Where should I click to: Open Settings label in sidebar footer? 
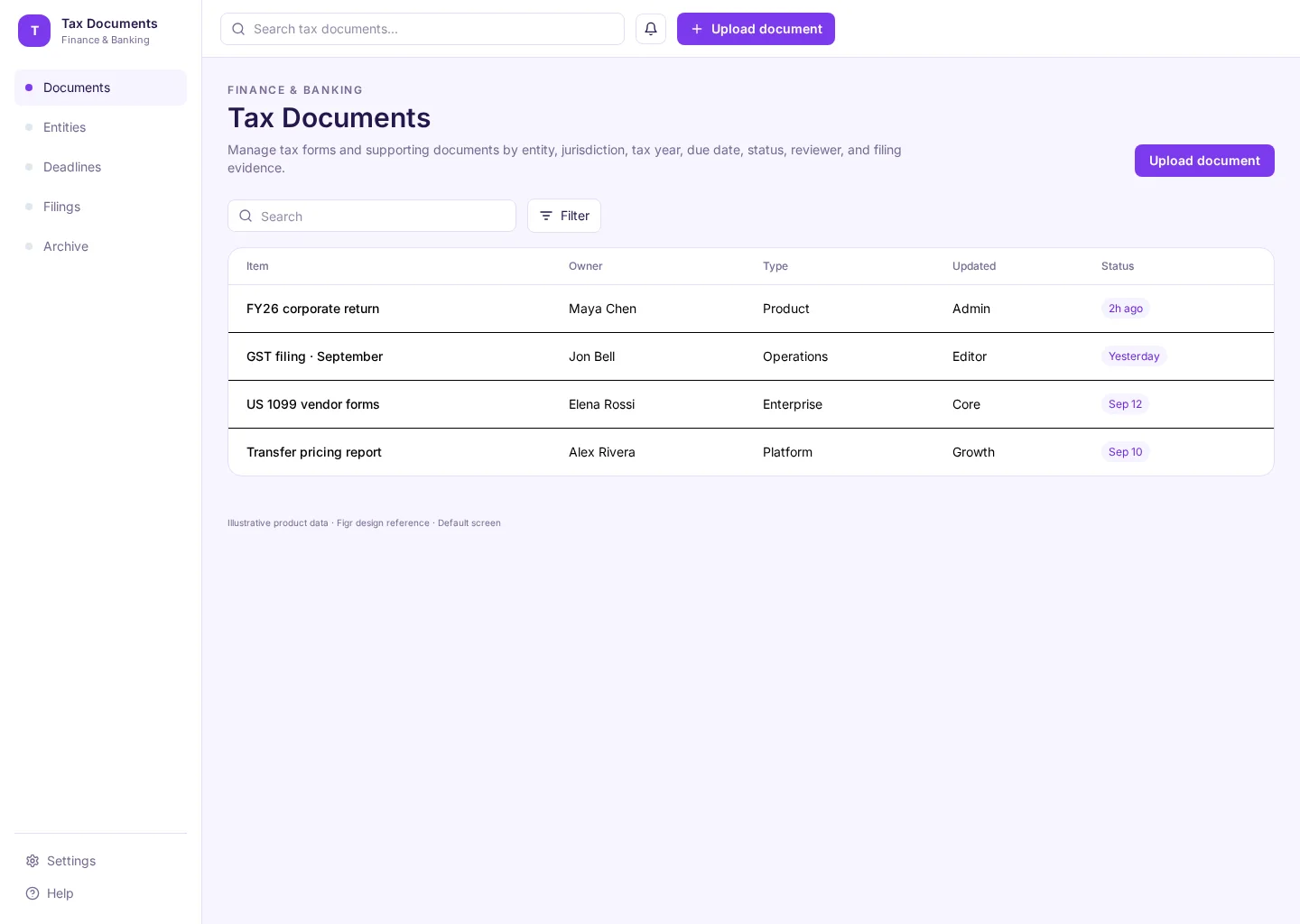(x=71, y=861)
